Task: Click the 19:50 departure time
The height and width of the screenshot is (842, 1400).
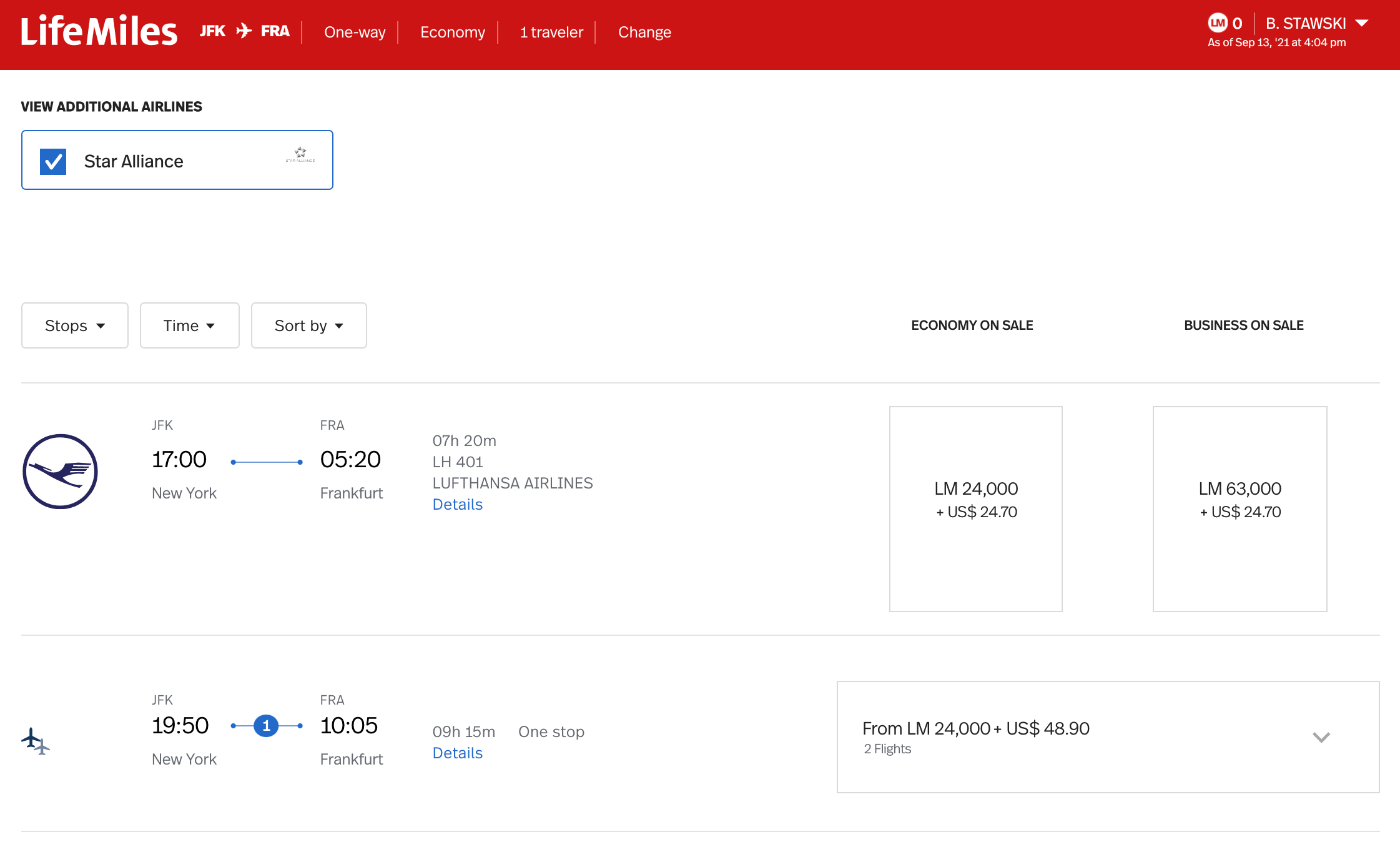Action: coord(180,725)
